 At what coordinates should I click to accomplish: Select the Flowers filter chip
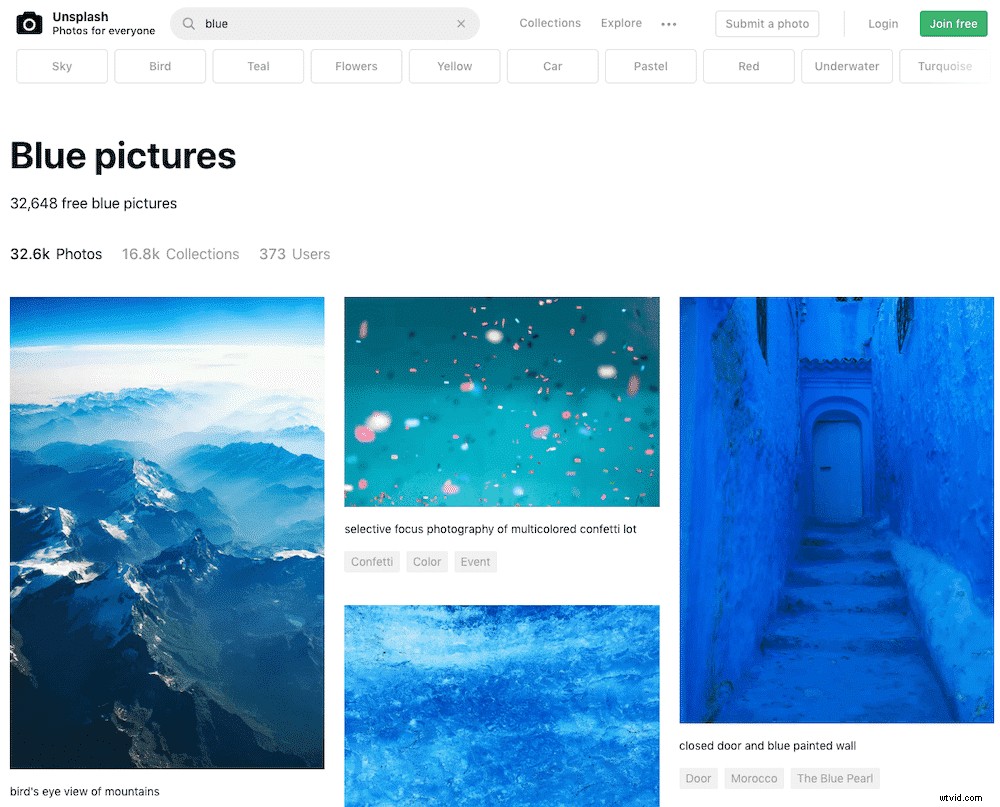(355, 66)
